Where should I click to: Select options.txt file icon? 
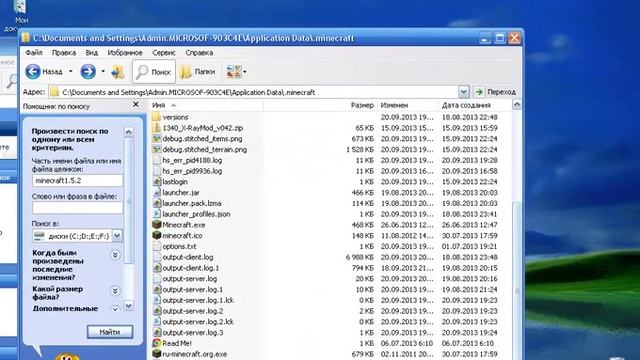pos(156,246)
